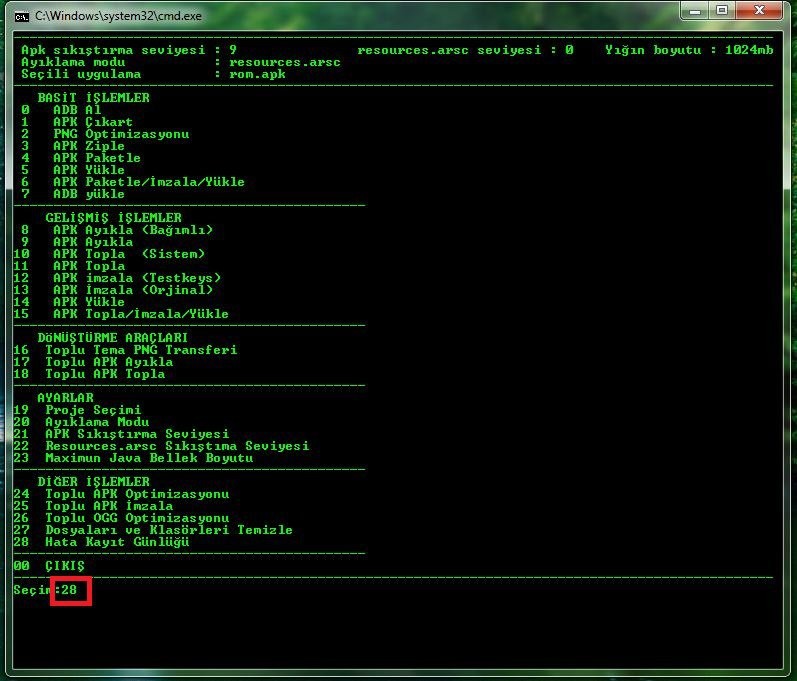
Task: Select '24 Toplu APK Optimizasyonu' entry
Action: coord(121,494)
